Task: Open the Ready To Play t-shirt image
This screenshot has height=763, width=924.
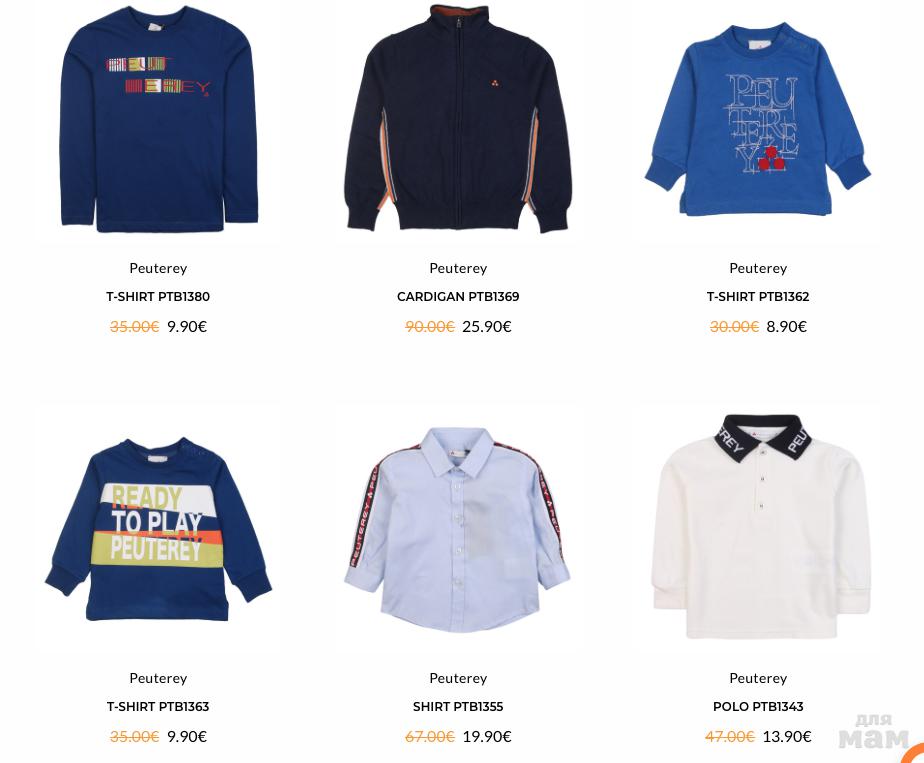Action: point(159,529)
